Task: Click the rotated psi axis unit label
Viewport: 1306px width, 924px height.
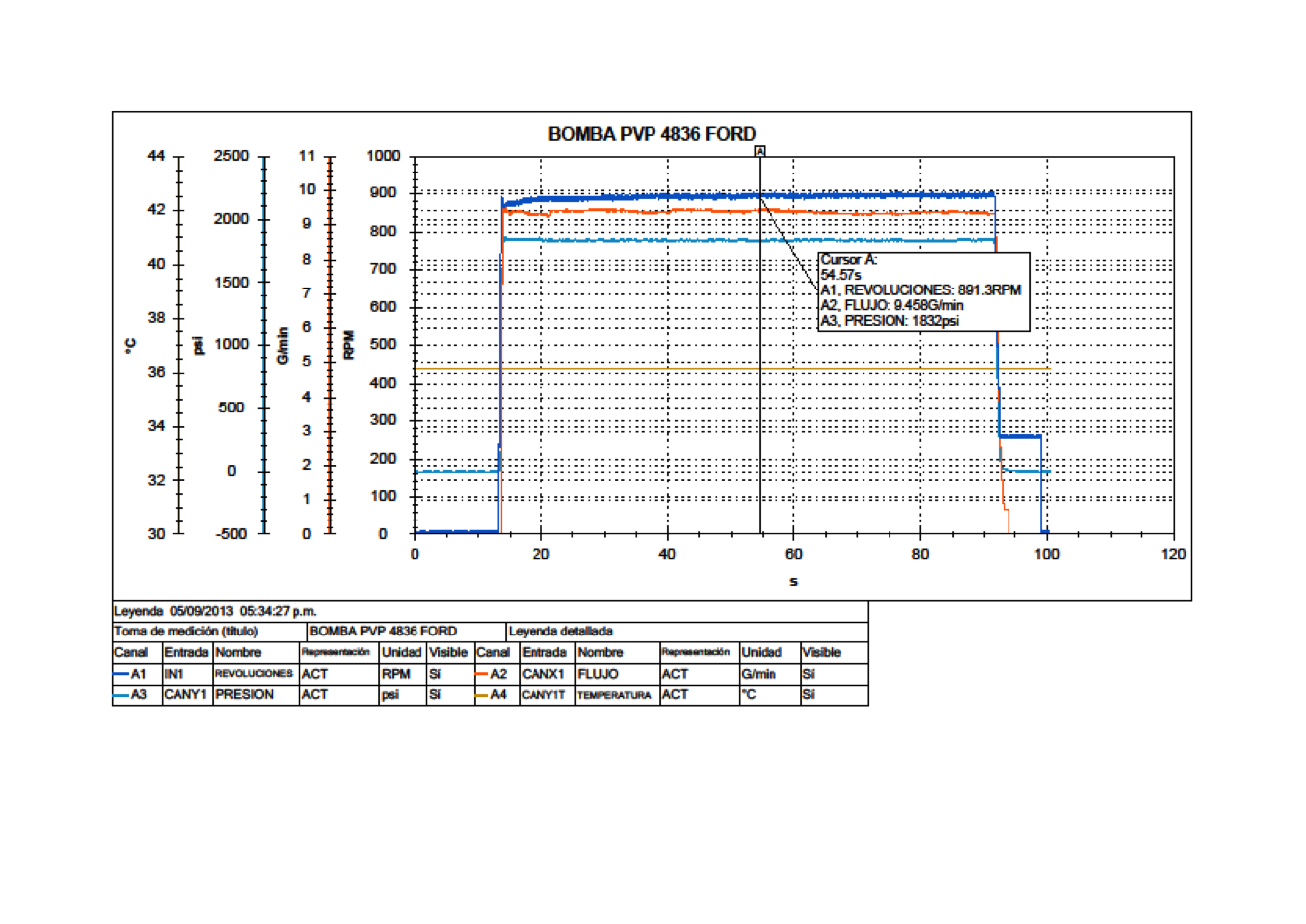Action: click(x=197, y=345)
